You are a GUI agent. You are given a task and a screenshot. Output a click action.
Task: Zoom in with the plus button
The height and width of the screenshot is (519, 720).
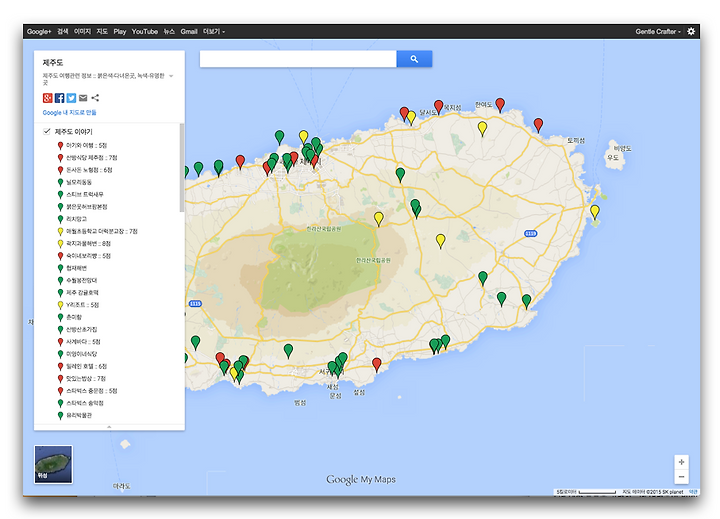681,462
